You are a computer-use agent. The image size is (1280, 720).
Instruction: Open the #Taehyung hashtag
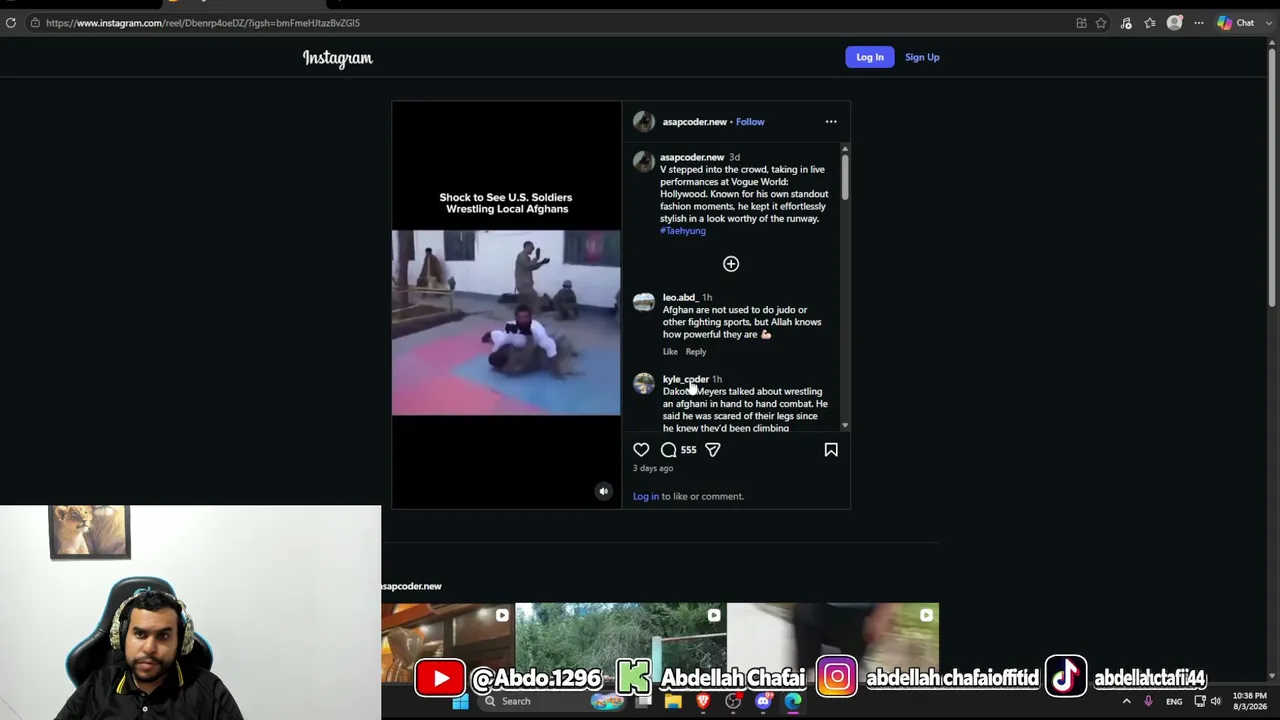[x=683, y=231]
